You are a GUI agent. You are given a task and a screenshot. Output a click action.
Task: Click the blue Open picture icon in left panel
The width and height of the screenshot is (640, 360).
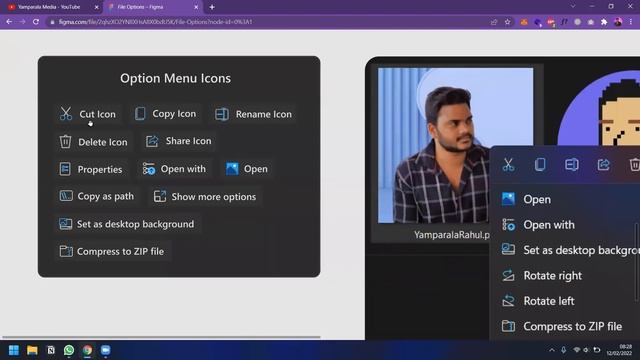point(232,169)
